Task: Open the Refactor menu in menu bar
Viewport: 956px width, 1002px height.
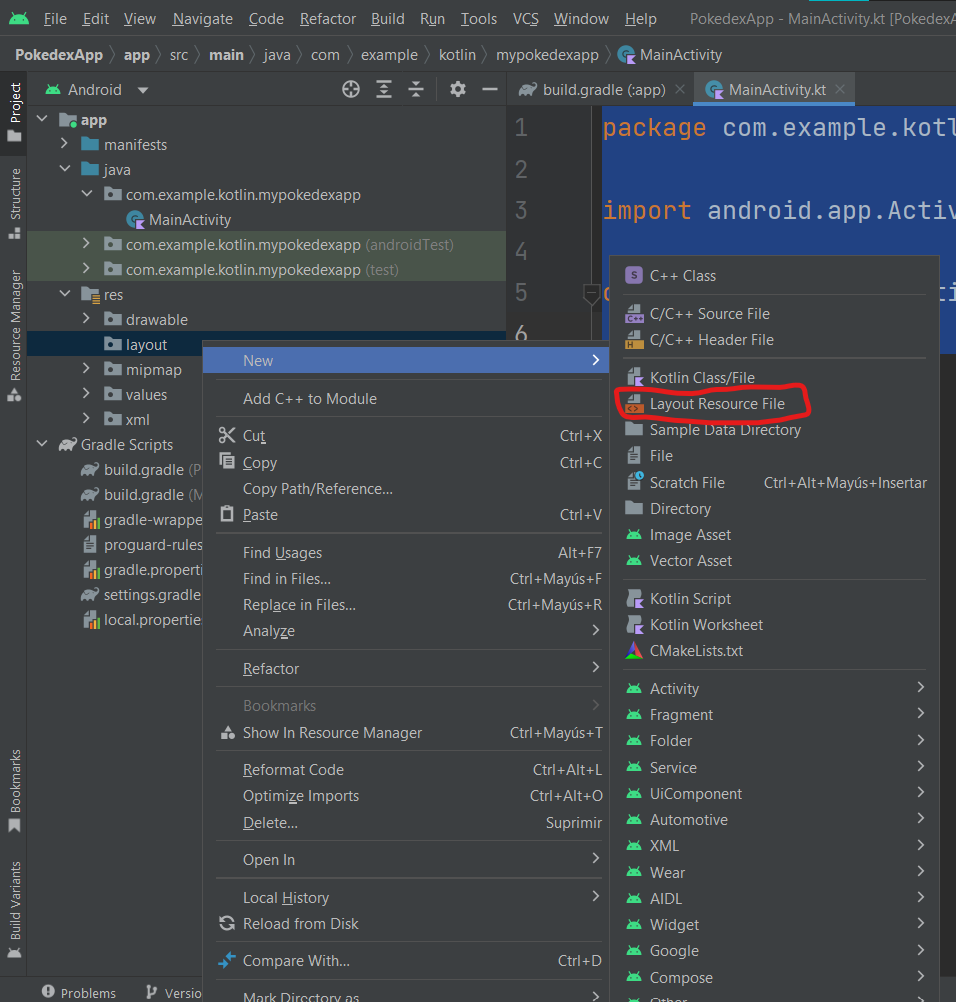Action: pyautogui.click(x=328, y=19)
